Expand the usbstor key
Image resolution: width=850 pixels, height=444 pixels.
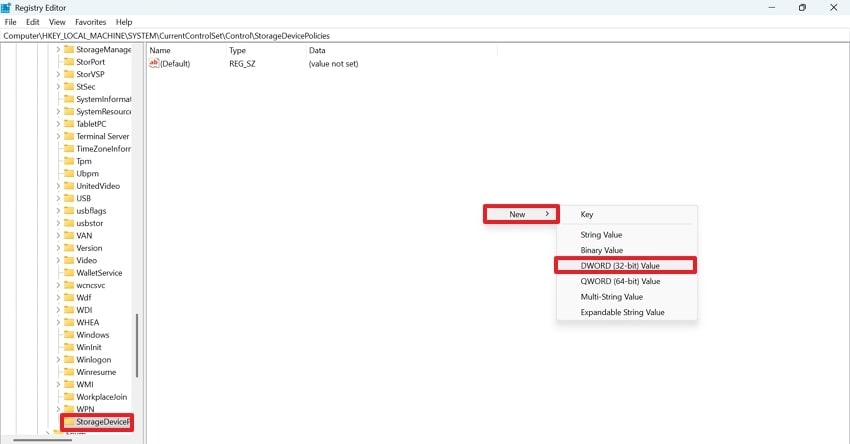58,223
